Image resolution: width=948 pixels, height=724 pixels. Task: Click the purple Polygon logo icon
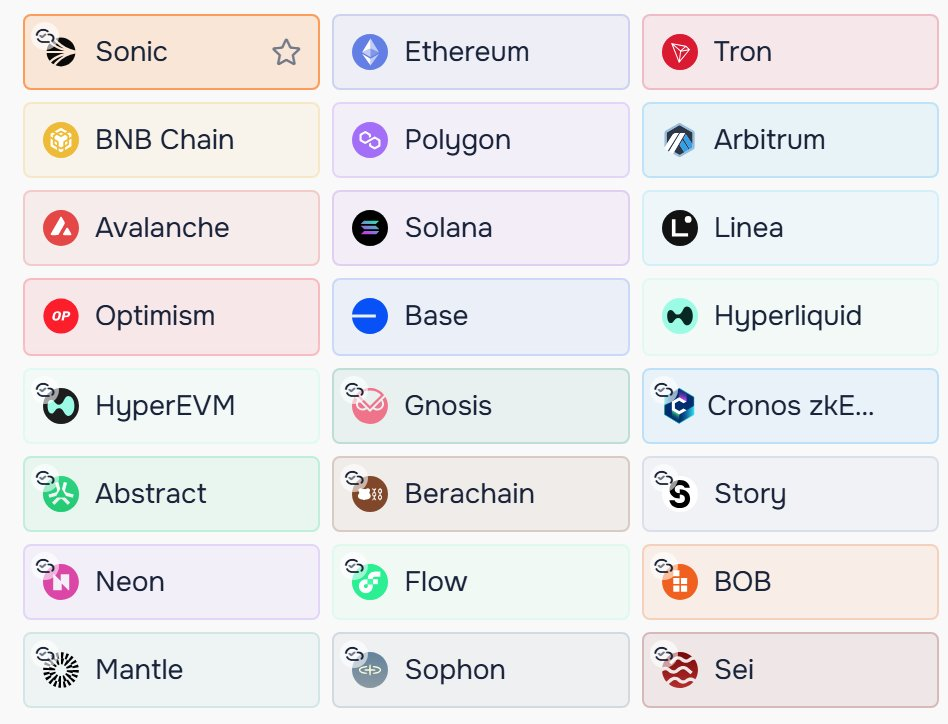(370, 140)
